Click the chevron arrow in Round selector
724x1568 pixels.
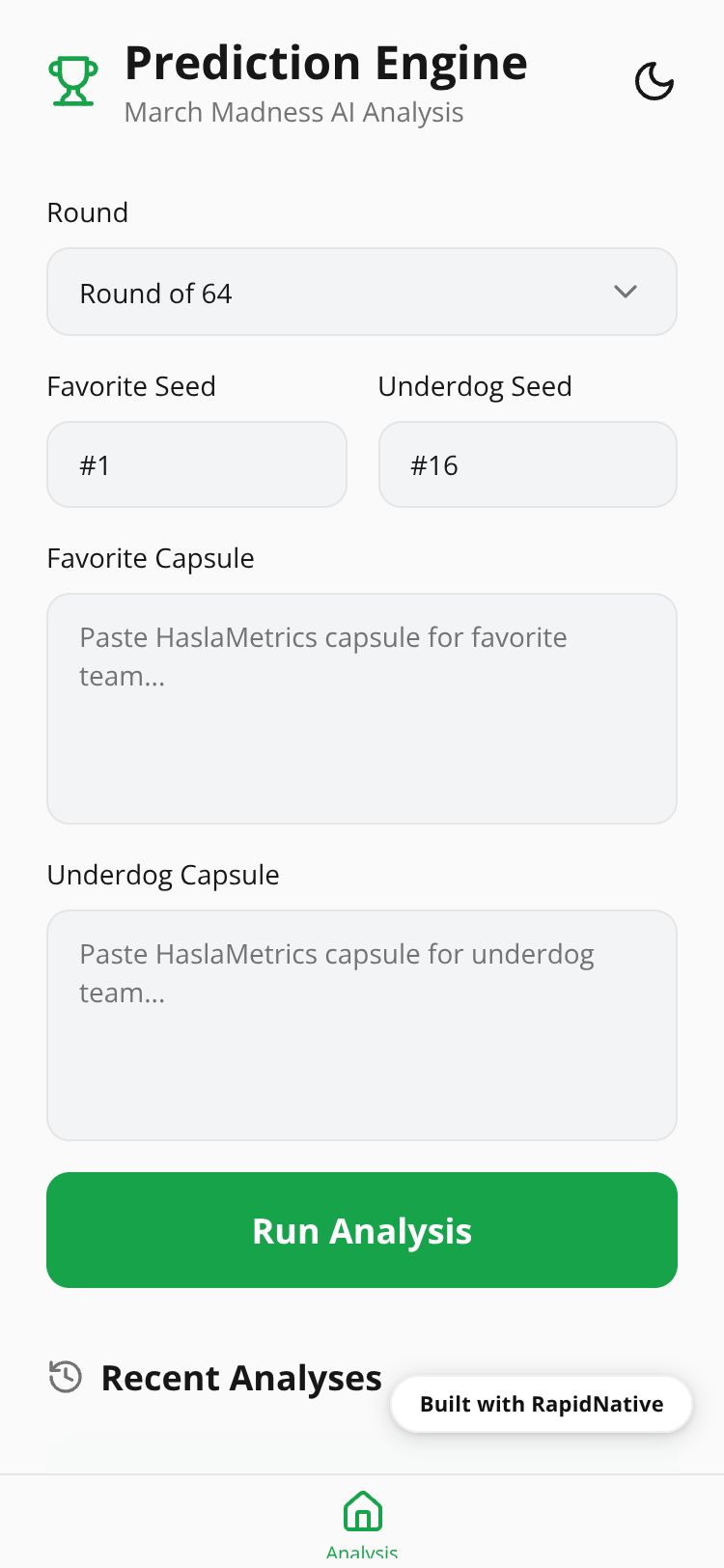click(x=626, y=292)
